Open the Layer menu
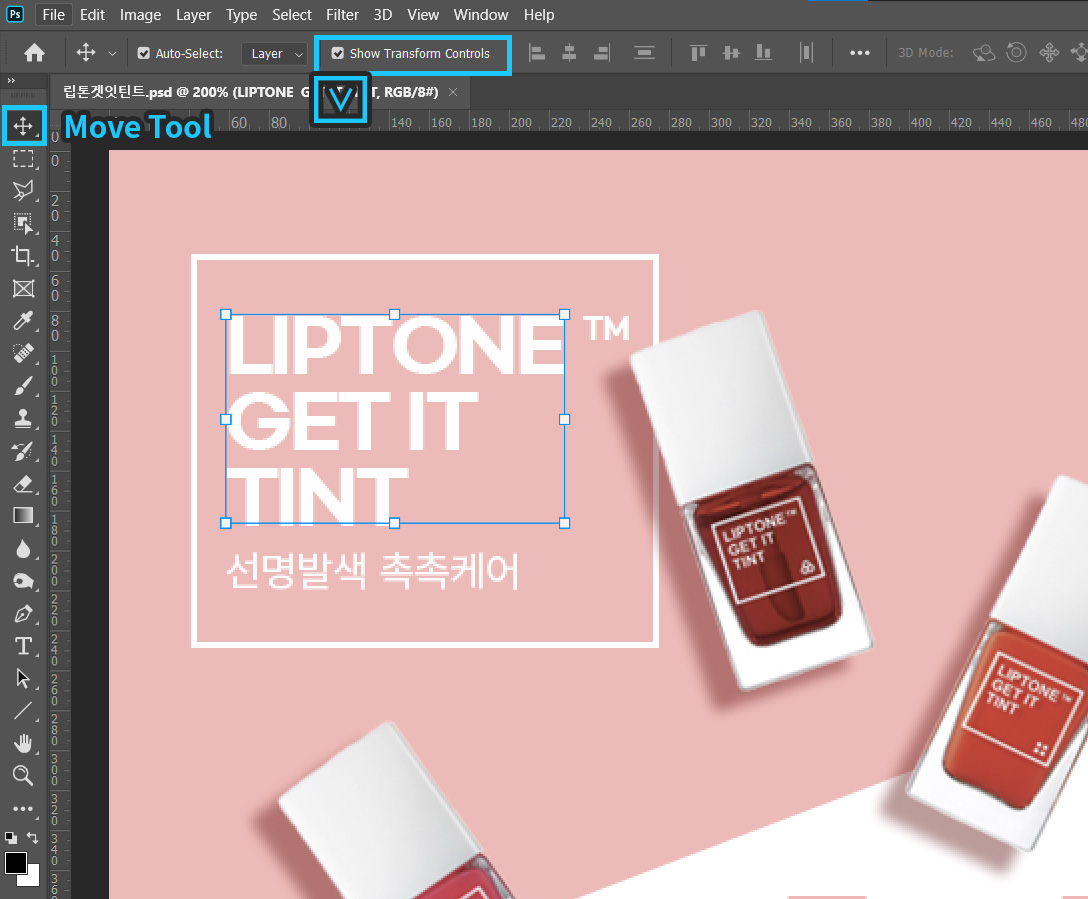The width and height of the screenshot is (1088, 899). (x=194, y=15)
